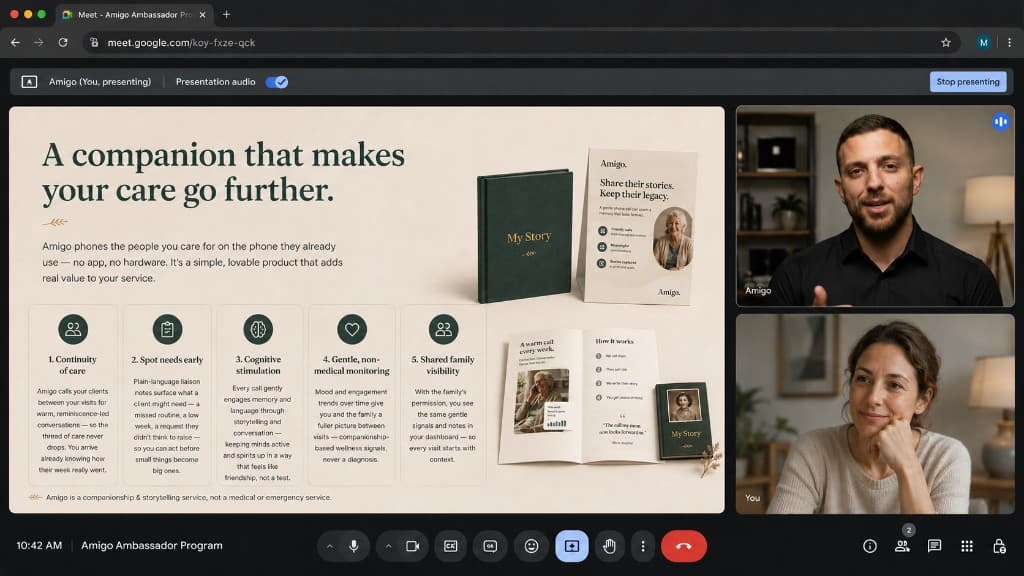The height and width of the screenshot is (576, 1024).
Task: Open chat with everyone
Action: [935, 546]
